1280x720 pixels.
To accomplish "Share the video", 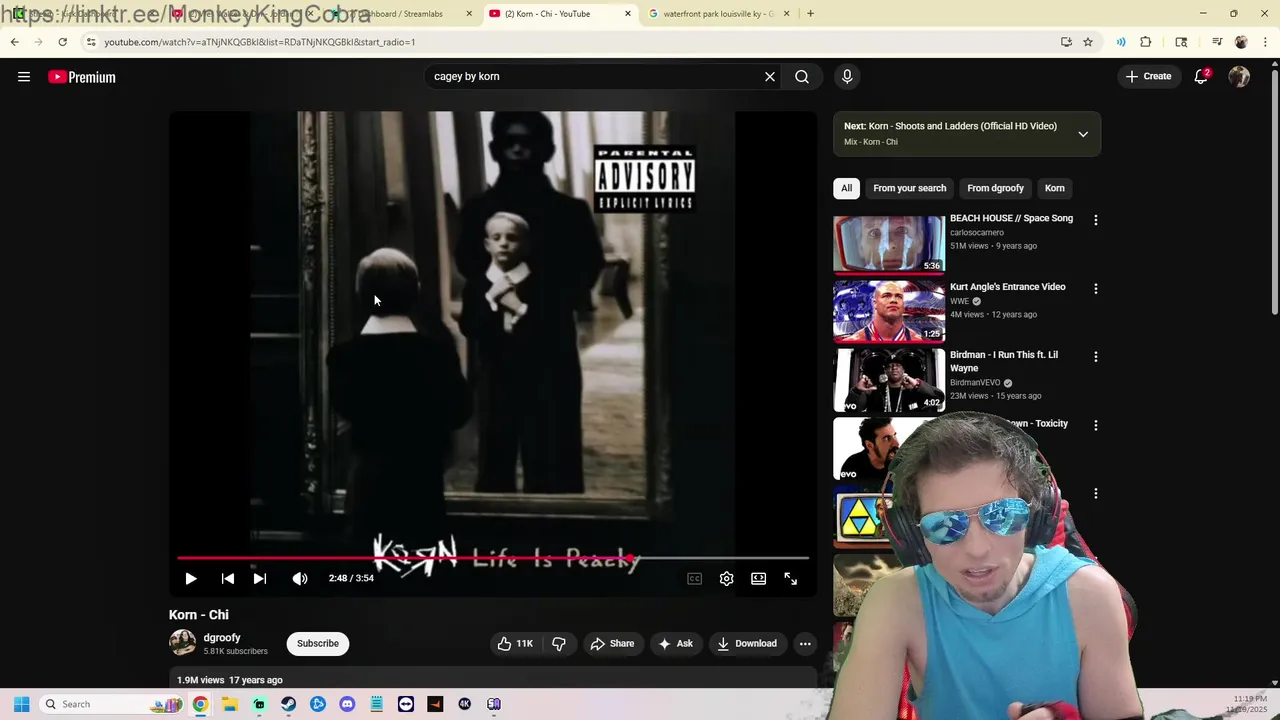I will [612, 643].
